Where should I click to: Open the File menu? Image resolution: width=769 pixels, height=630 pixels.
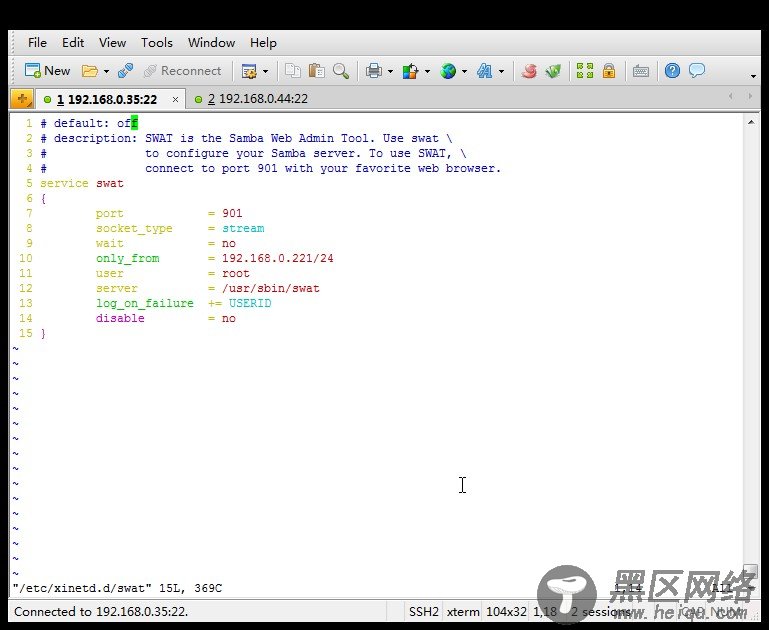click(37, 43)
